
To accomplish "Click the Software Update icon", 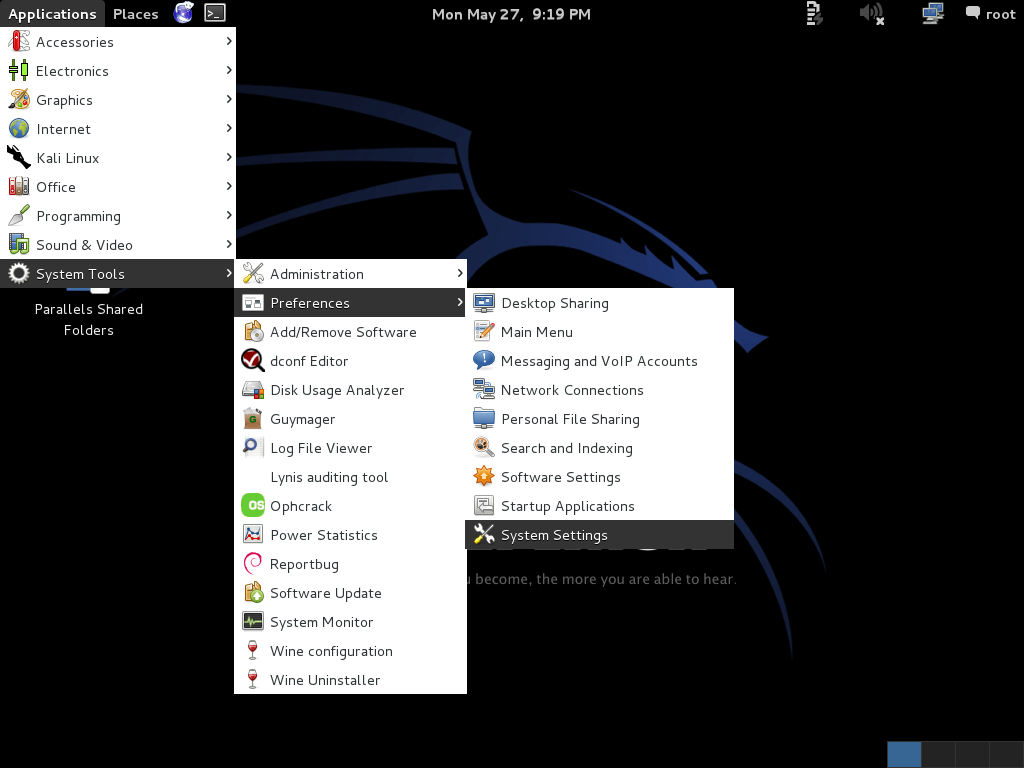I will coord(253,593).
